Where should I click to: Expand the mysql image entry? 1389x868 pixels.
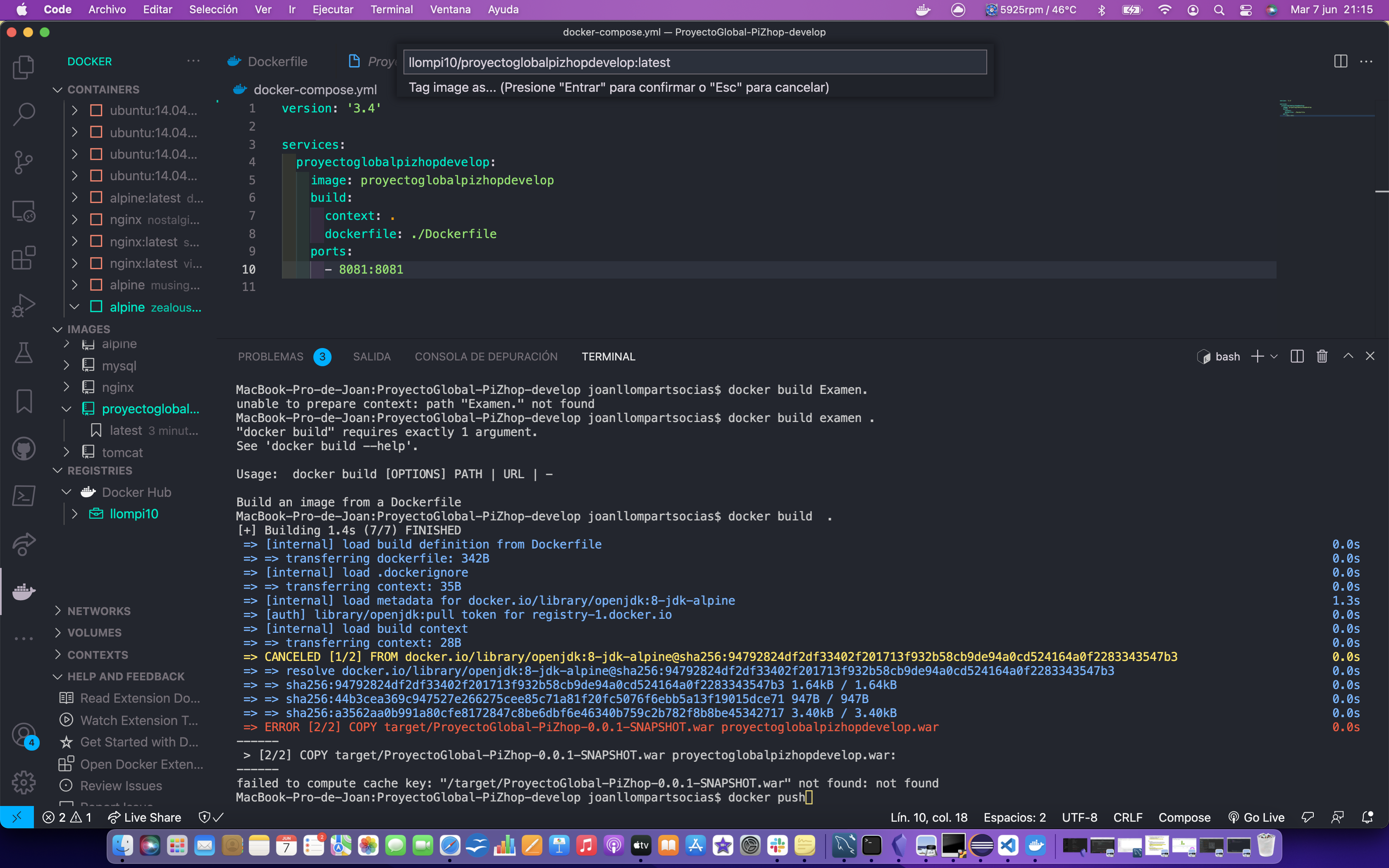(66, 365)
